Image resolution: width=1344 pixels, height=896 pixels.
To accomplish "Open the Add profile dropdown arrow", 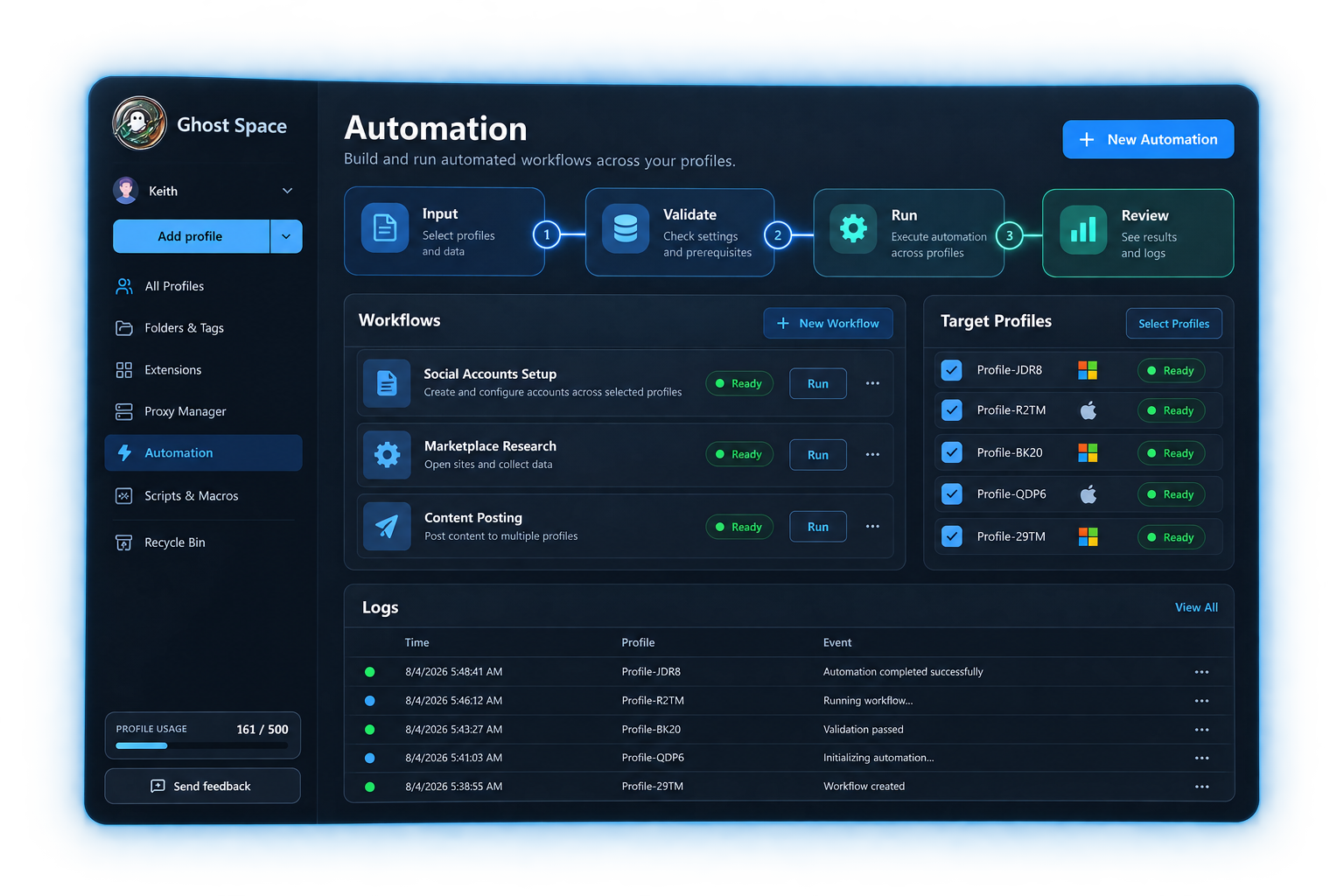I will tap(286, 236).
